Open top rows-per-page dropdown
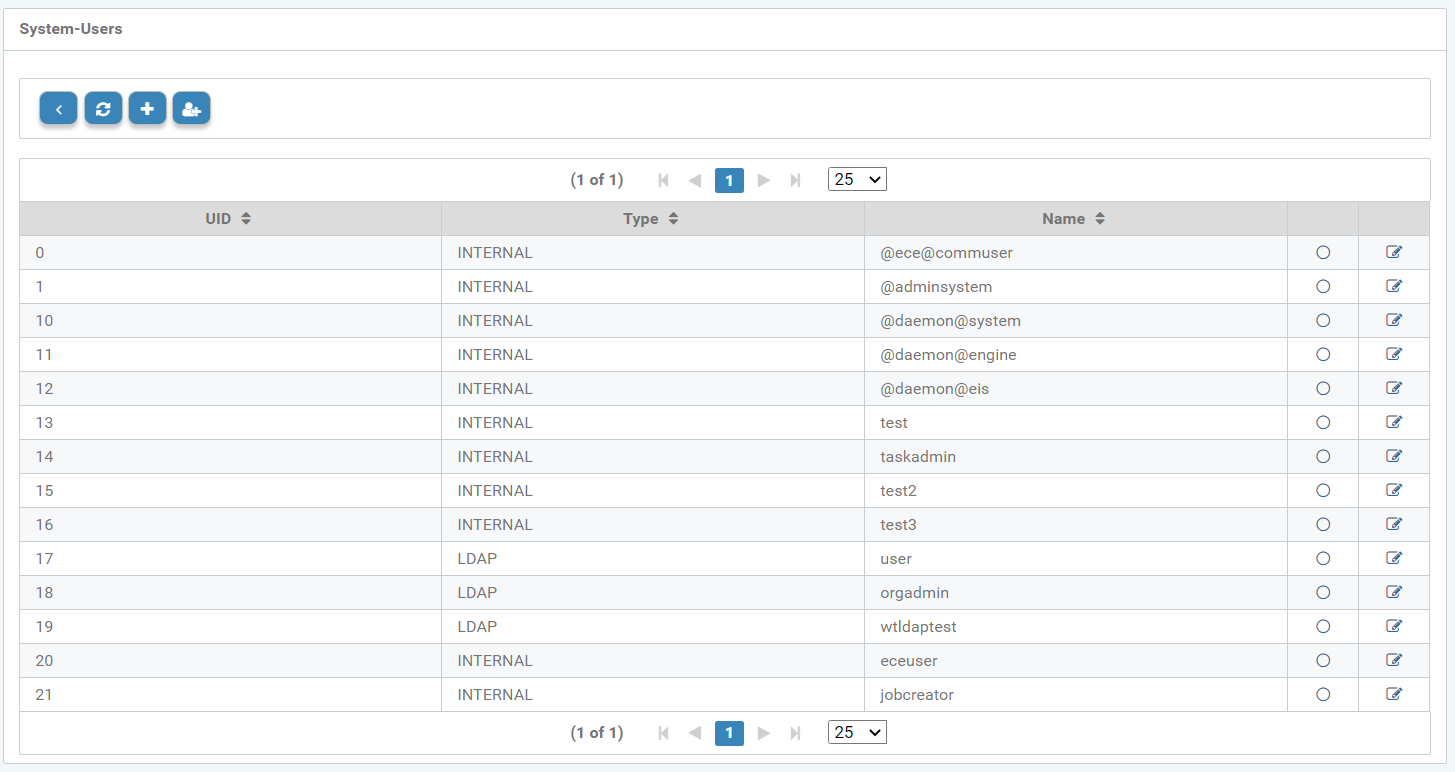The image size is (1455, 772). coord(857,179)
